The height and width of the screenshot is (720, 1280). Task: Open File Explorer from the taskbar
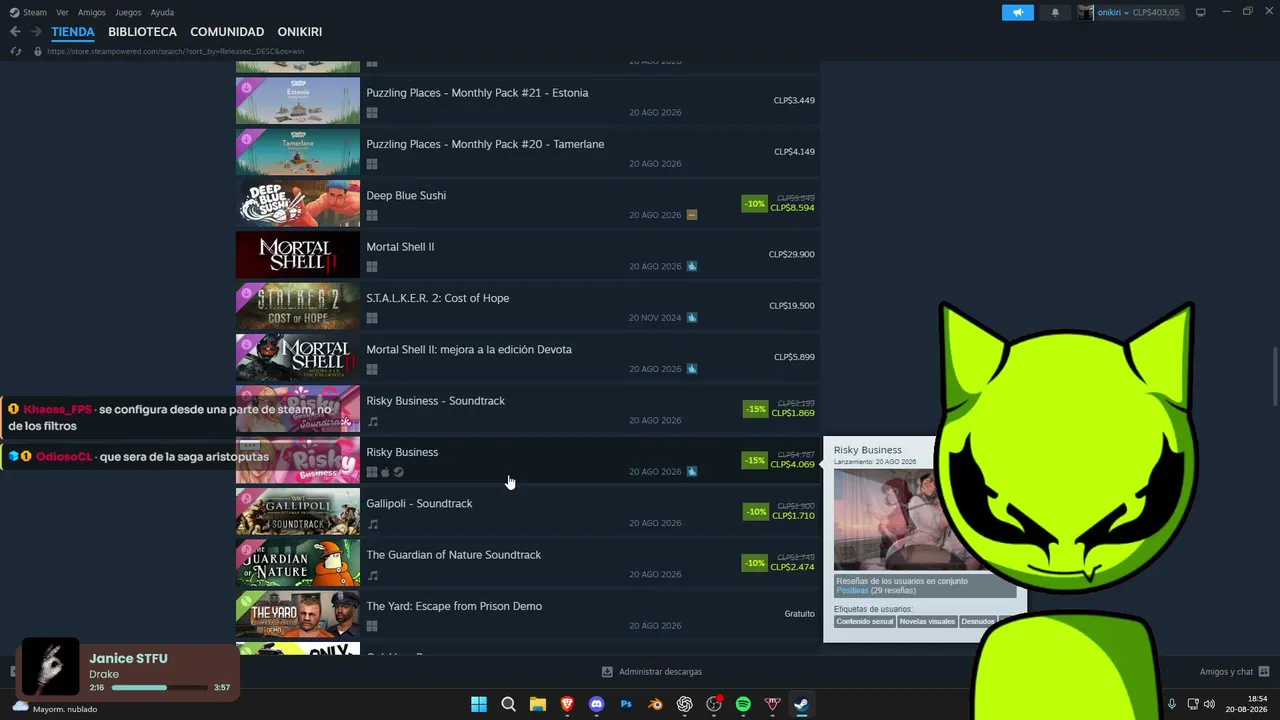point(538,704)
